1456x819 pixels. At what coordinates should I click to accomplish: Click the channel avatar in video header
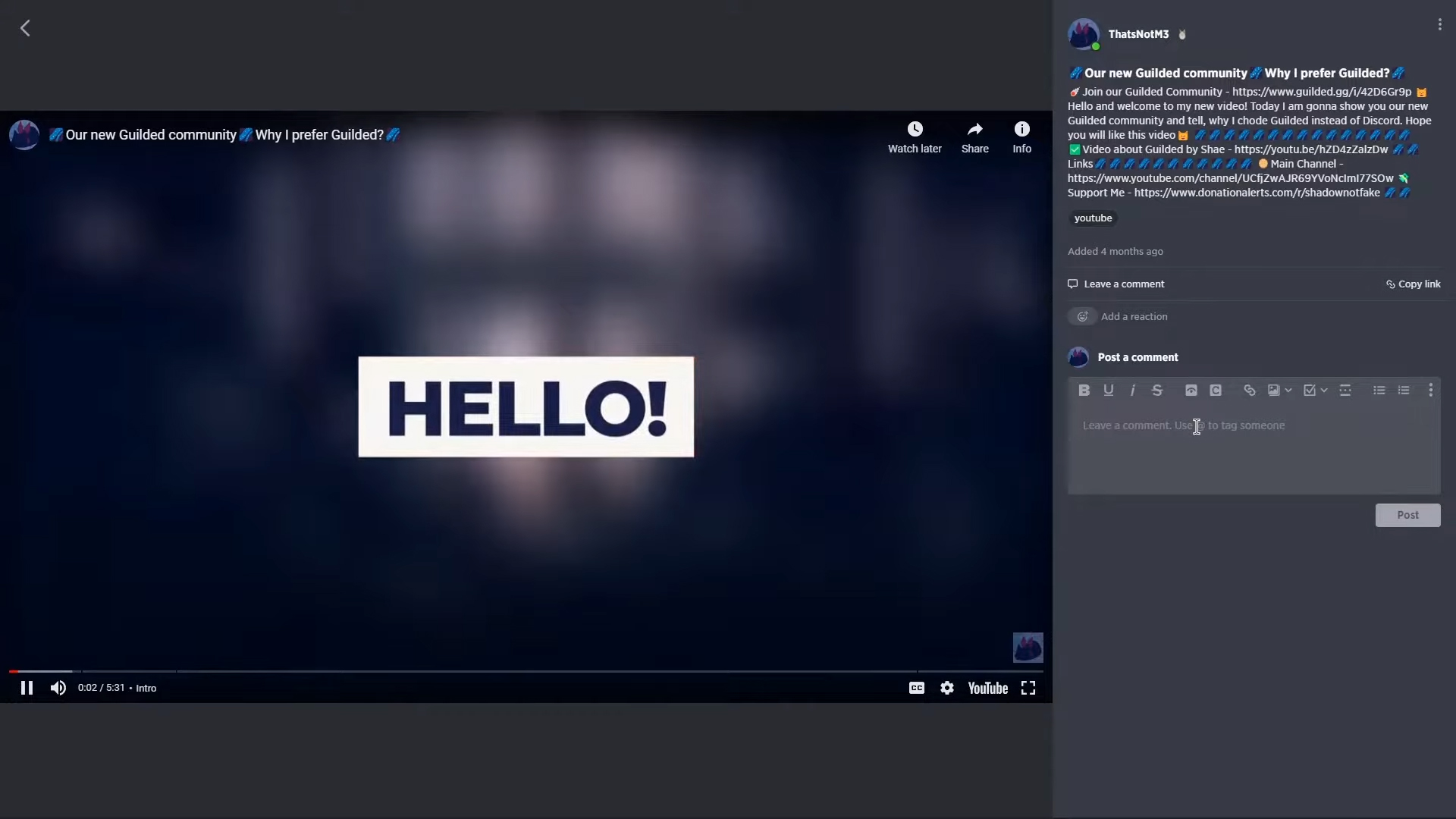click(x=24, y=135)
